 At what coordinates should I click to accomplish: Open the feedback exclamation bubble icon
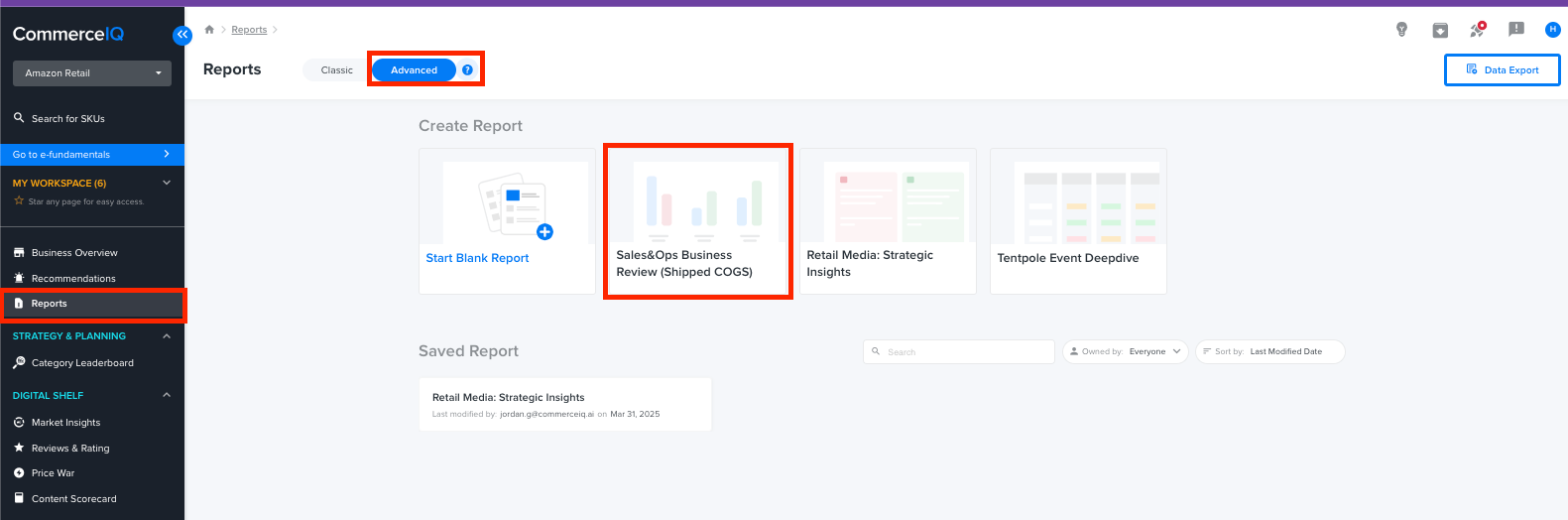coord(1516,30)
